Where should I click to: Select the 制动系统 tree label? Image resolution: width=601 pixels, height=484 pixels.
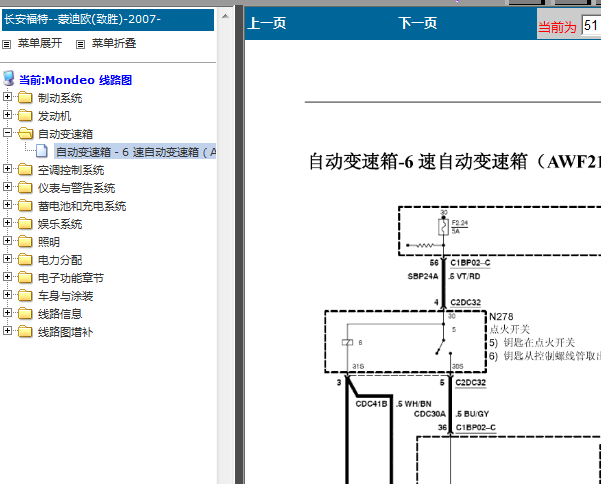[60, 98]
